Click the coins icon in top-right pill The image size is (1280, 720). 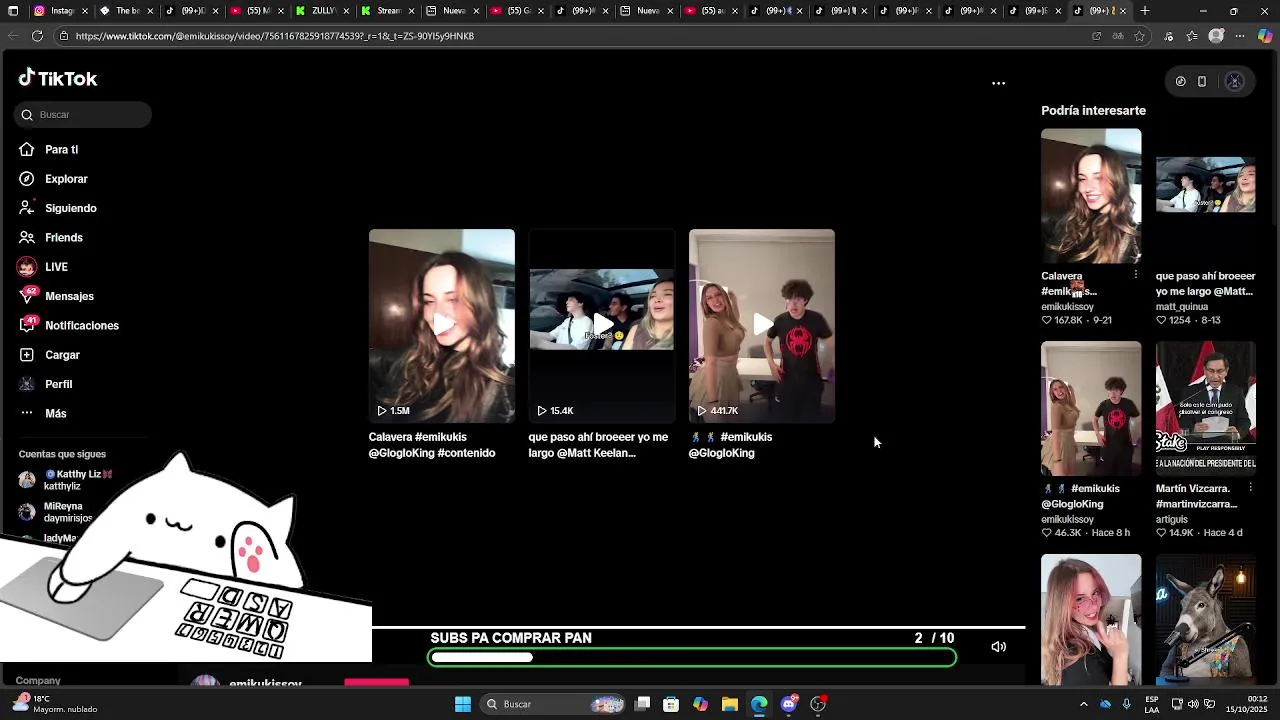[x=1180, y=82]
